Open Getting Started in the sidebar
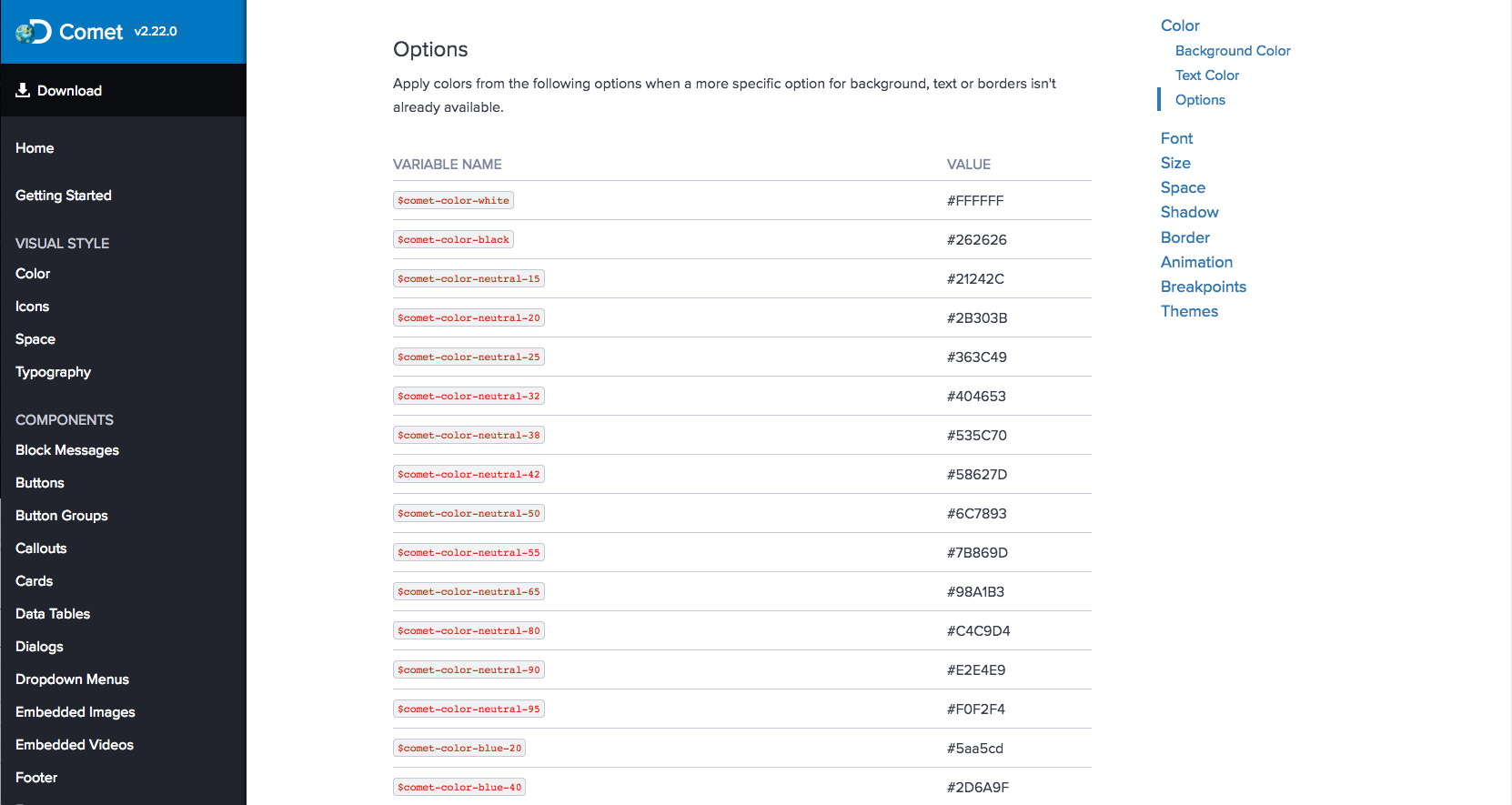The image size is (1512, 805). tap(64, 196)
